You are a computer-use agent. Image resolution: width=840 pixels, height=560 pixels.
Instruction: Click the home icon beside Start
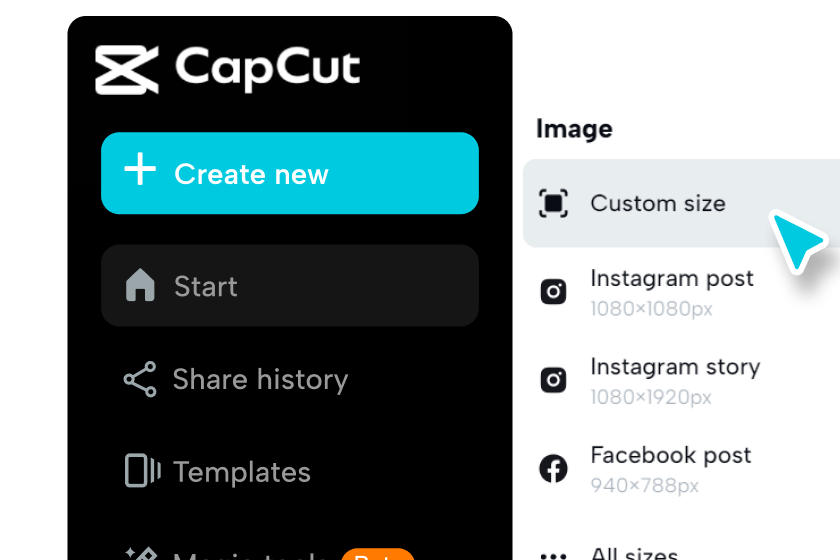(x=140, y=285)
